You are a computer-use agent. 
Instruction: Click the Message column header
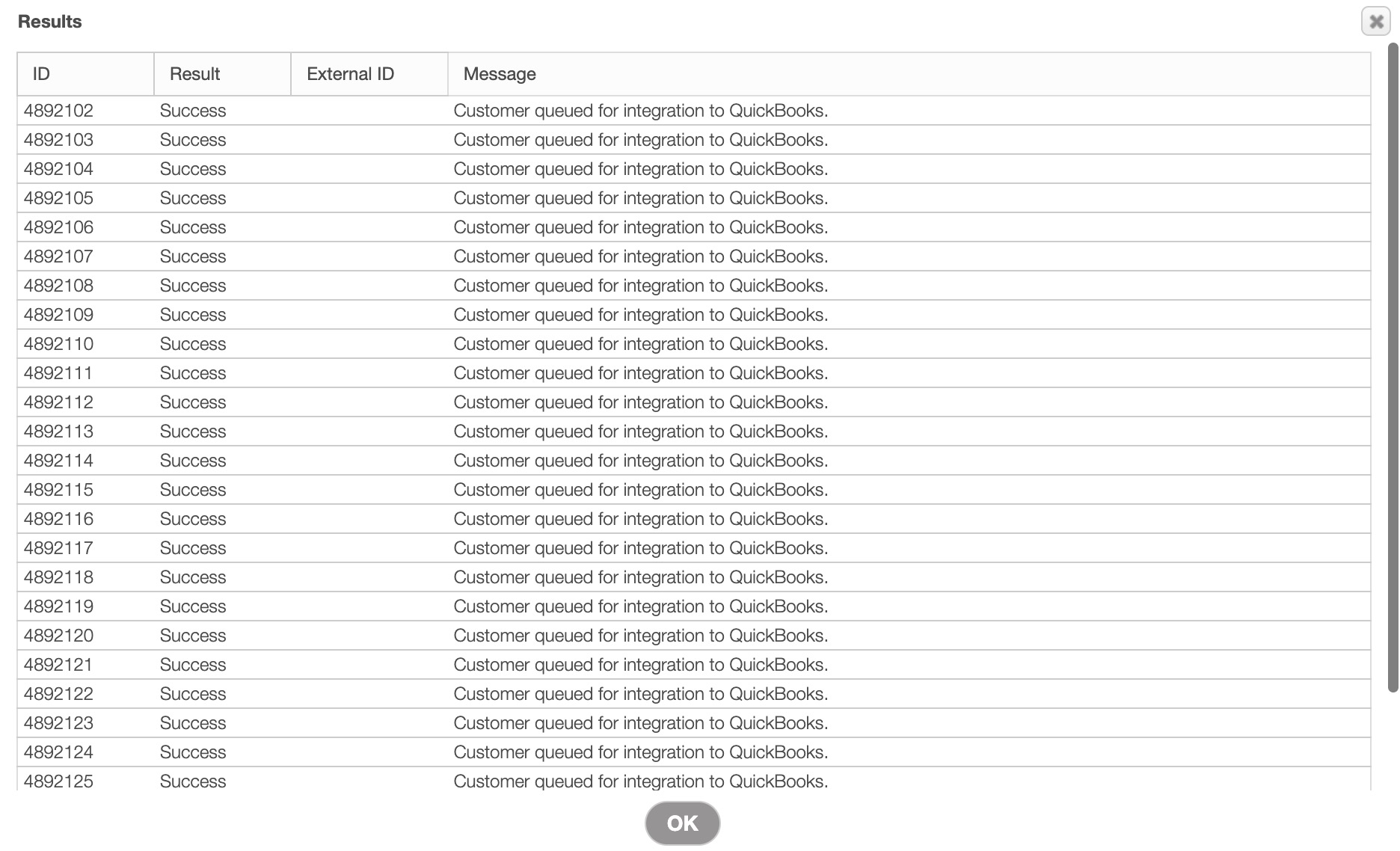click(x=909, y=74)
